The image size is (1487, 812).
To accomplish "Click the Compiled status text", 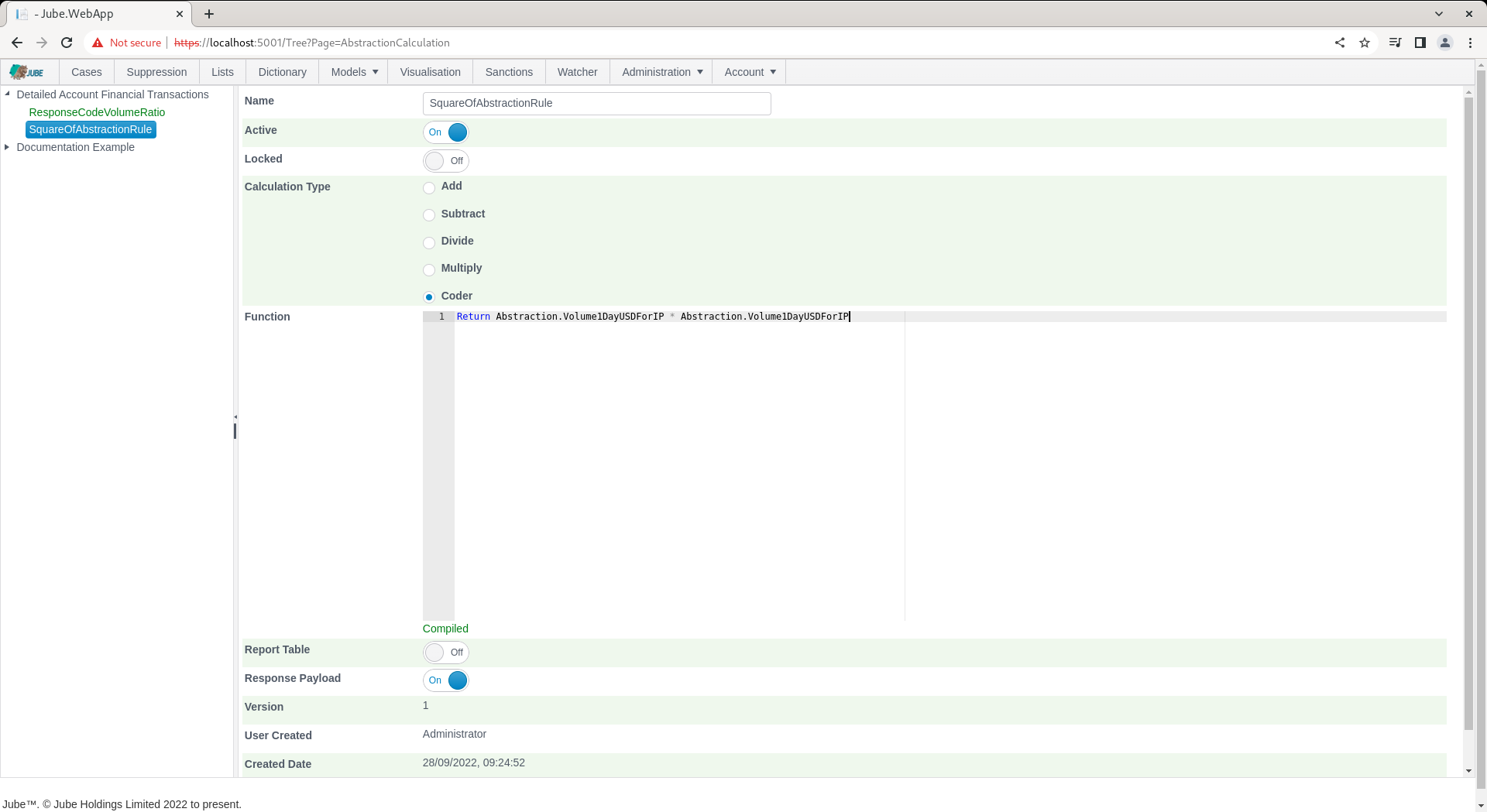I will pyautogui.click(x=445, y=629).
